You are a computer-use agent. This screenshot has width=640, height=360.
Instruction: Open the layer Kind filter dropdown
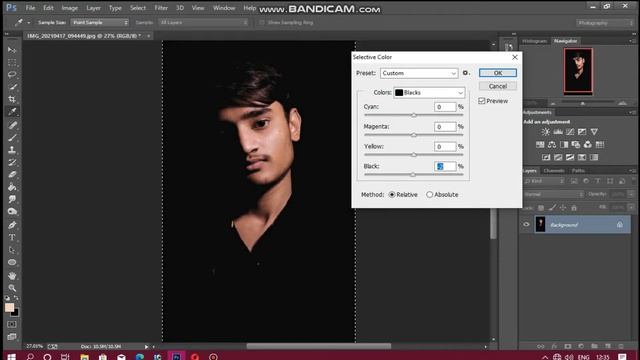(544, 181)
